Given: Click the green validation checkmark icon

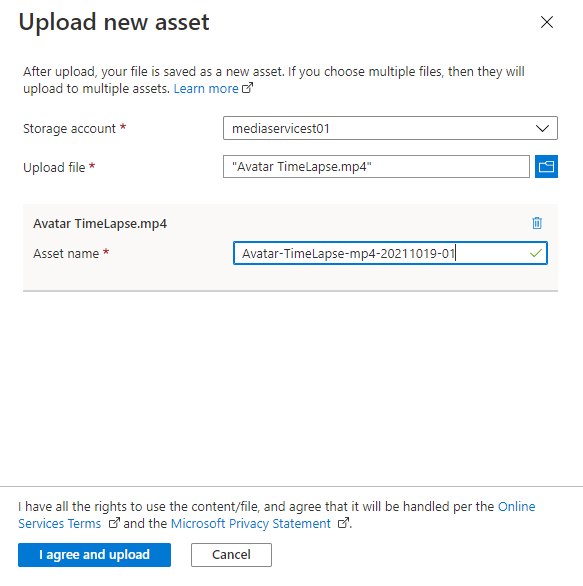Looking at the screenshot, I should tap(536, 253).
